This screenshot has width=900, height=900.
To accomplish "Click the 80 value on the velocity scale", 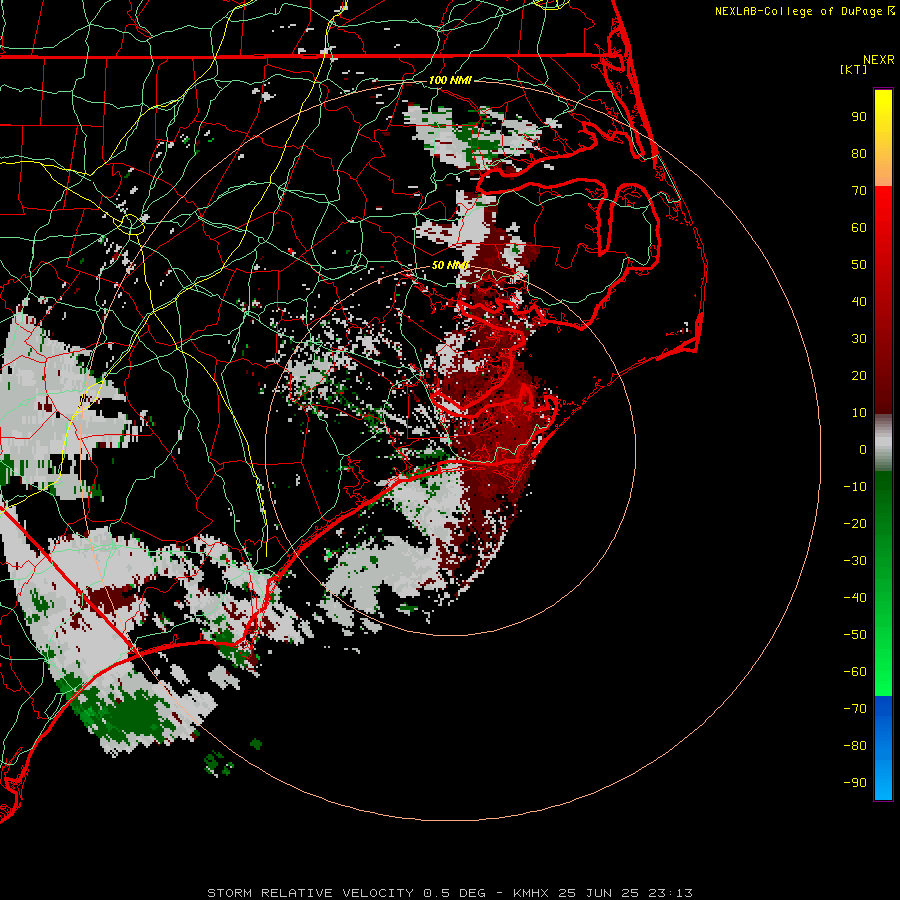I will pos(859,154).
